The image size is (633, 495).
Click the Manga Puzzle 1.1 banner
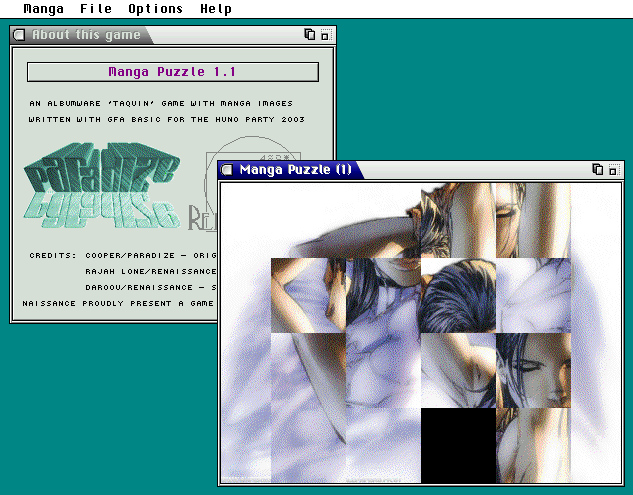tap(172, 72)
